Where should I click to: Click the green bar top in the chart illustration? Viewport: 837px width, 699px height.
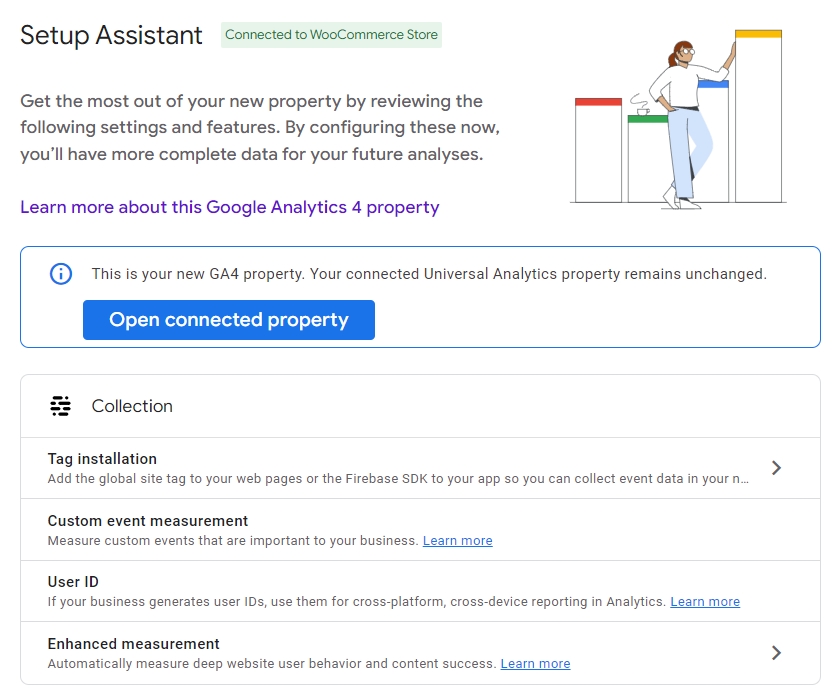point(646,119)
